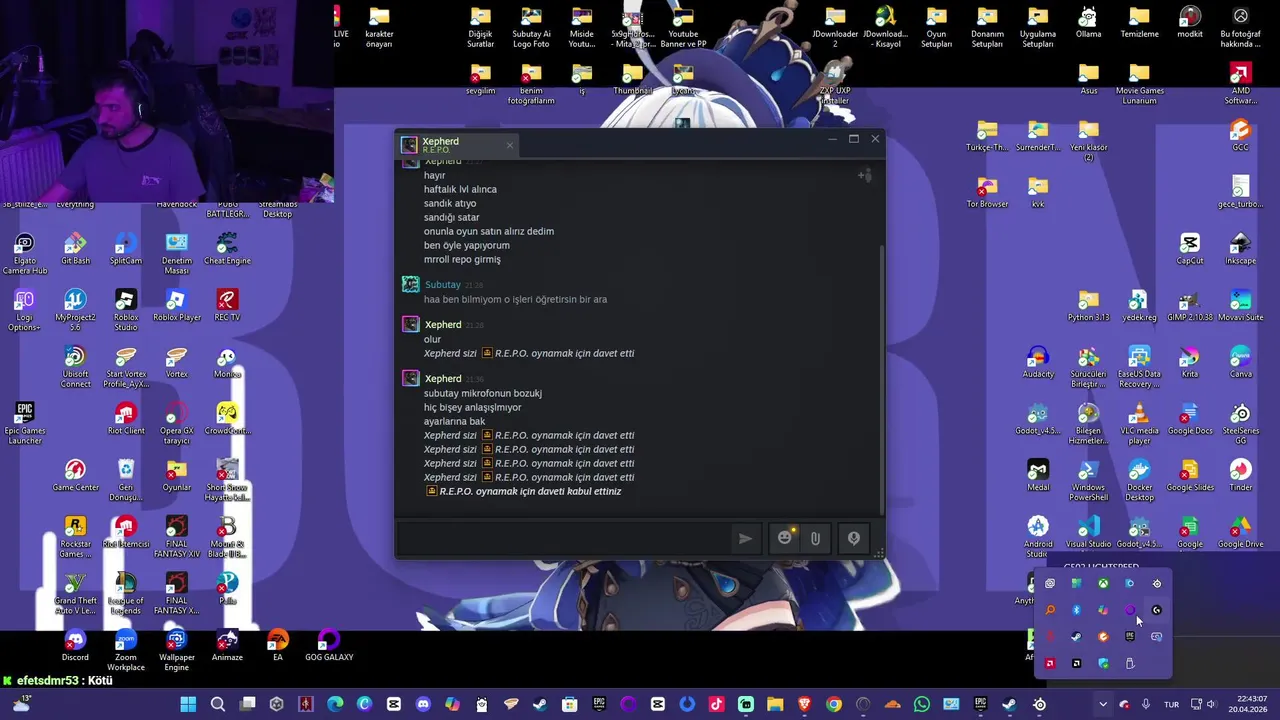Viewport: 1280px width, 720px height.
Task: Click Epic Games icon in tray overflow
Action: (x=1130, y=636)
